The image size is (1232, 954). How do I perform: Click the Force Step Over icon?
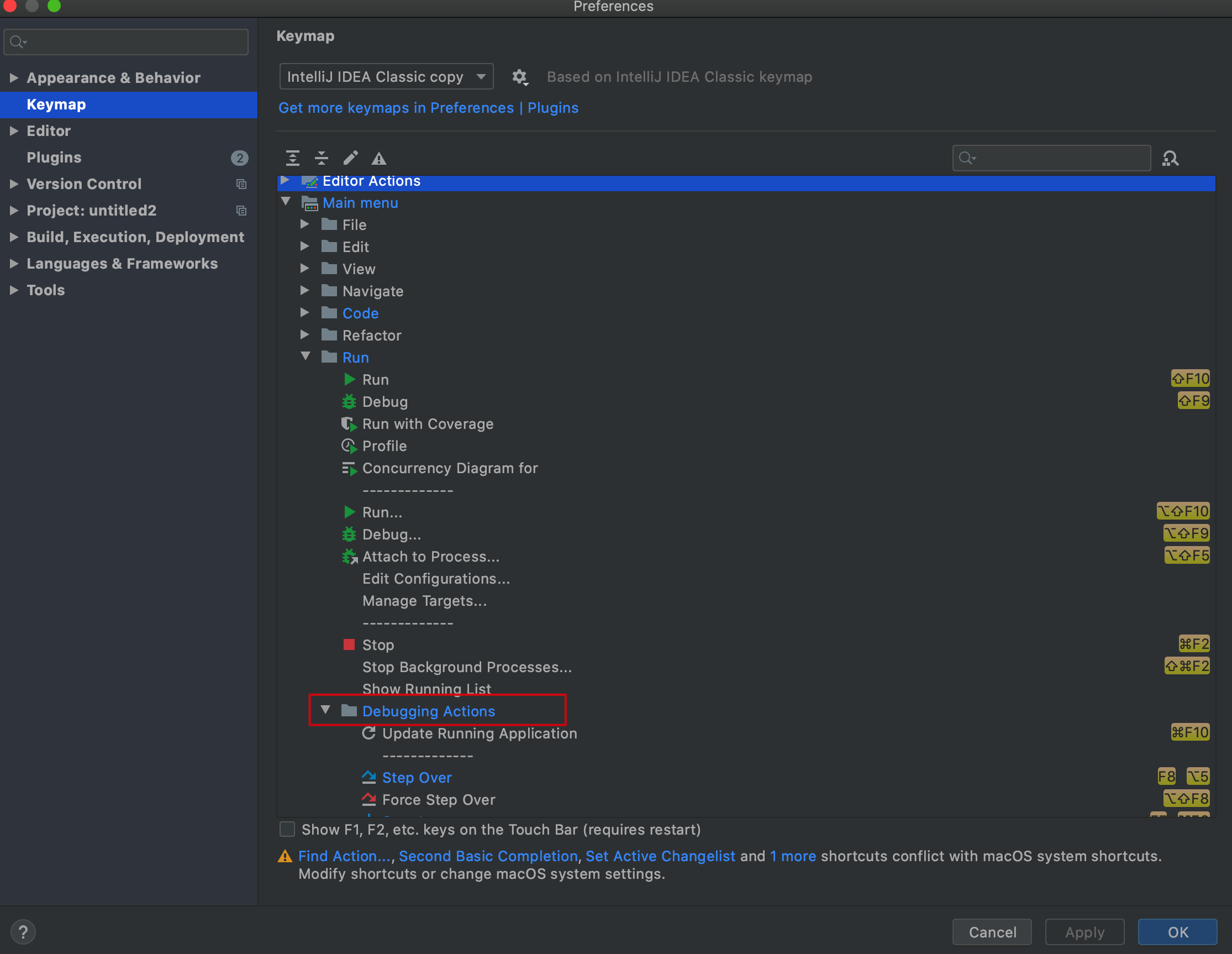tap(369, 799)
